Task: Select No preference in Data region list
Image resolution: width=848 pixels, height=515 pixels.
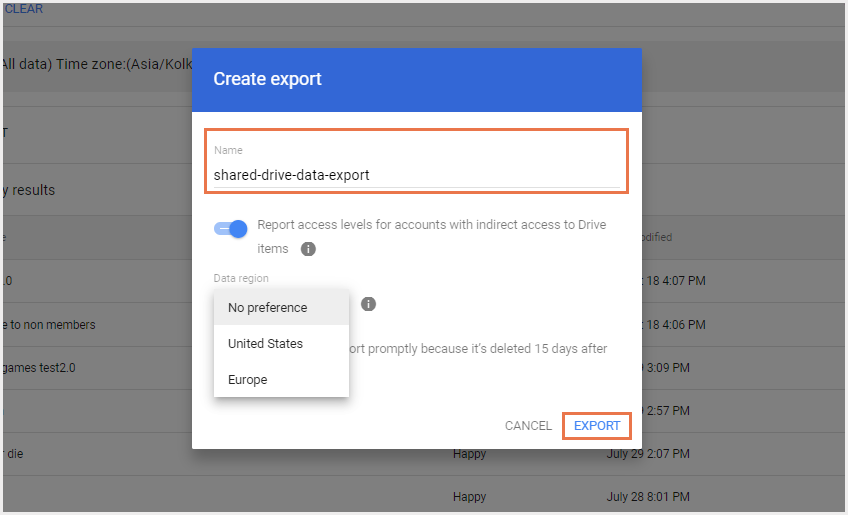Action: pyautogui.click(x=281, y=307)
